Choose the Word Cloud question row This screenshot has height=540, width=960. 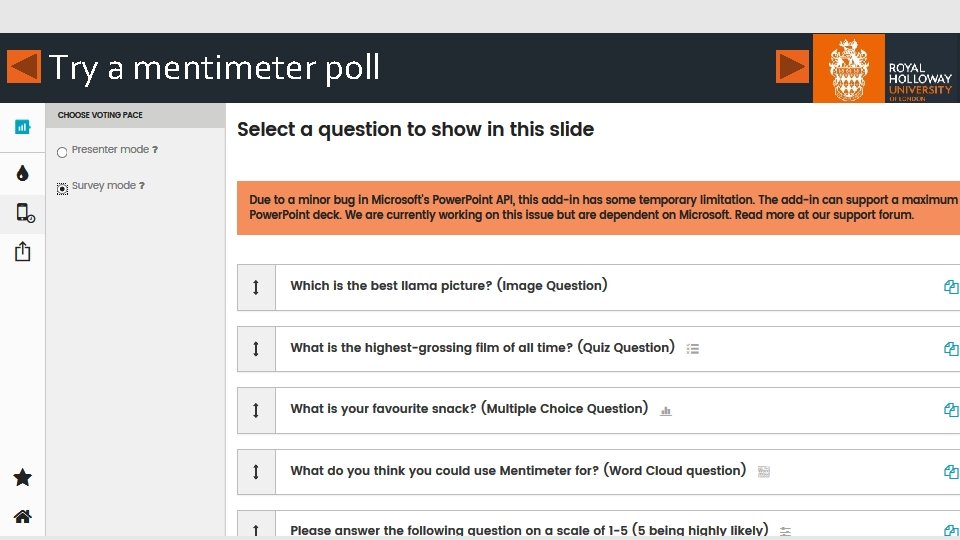tap(518, 471)
